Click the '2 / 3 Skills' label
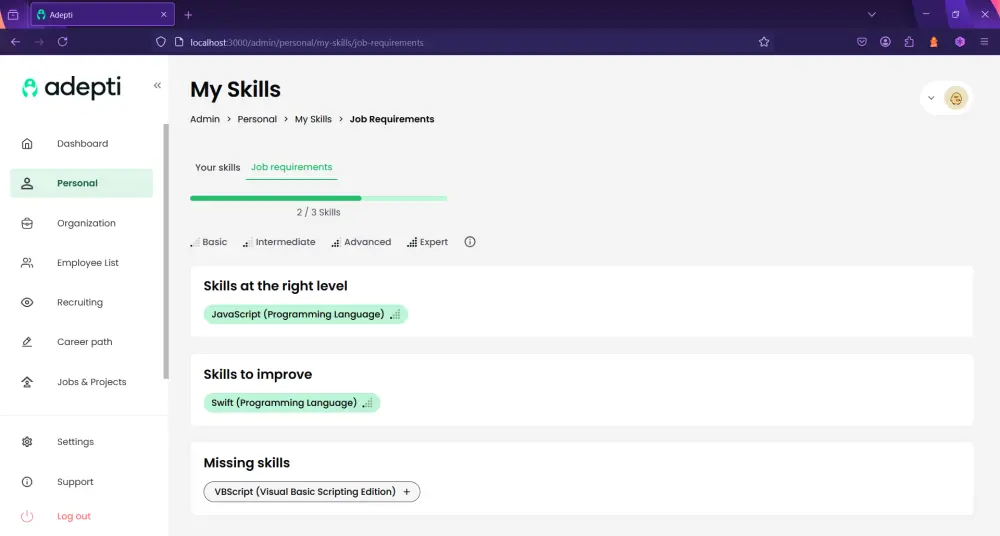Viewport: 1000px width, 536px height. [318, 212]
